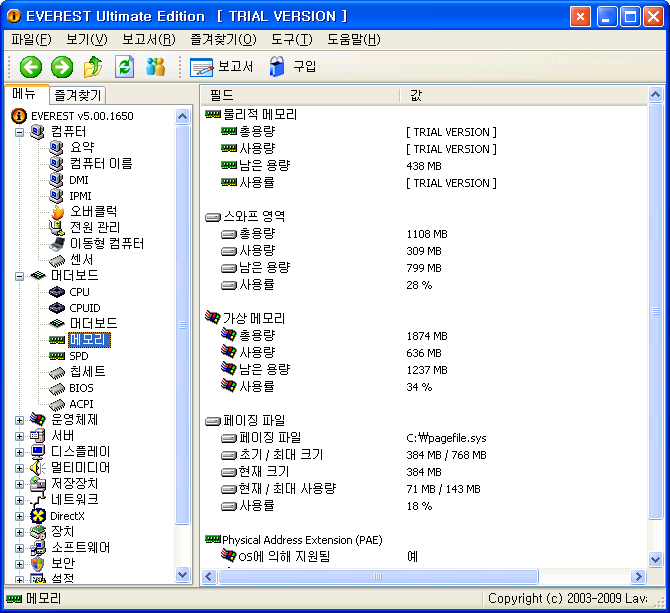Click the folder up-level toolbar icon
The image size is (670, 613).
pos(93,67)
